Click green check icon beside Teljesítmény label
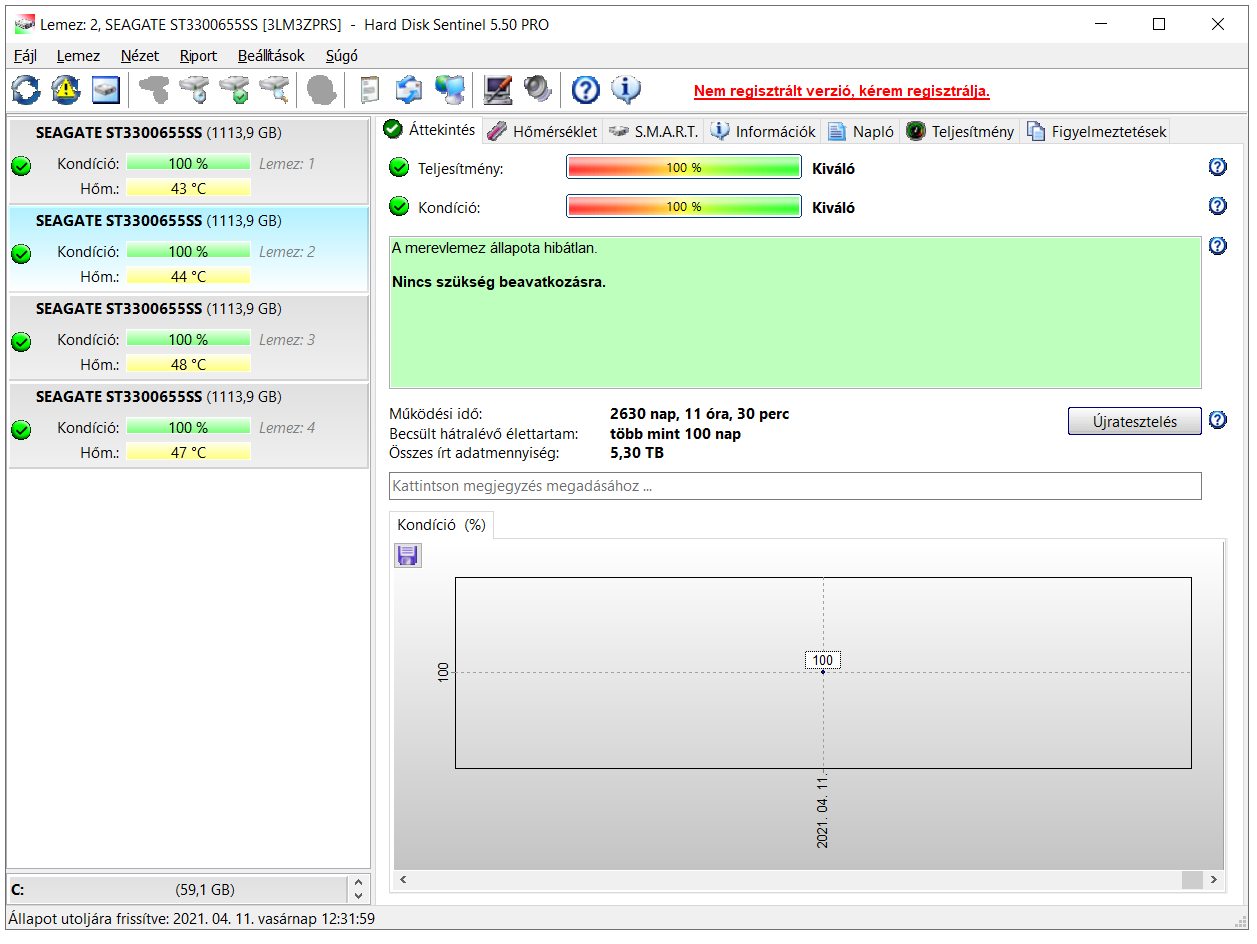Viewport: 1257px width, 944px height. (x=399, y=167)
